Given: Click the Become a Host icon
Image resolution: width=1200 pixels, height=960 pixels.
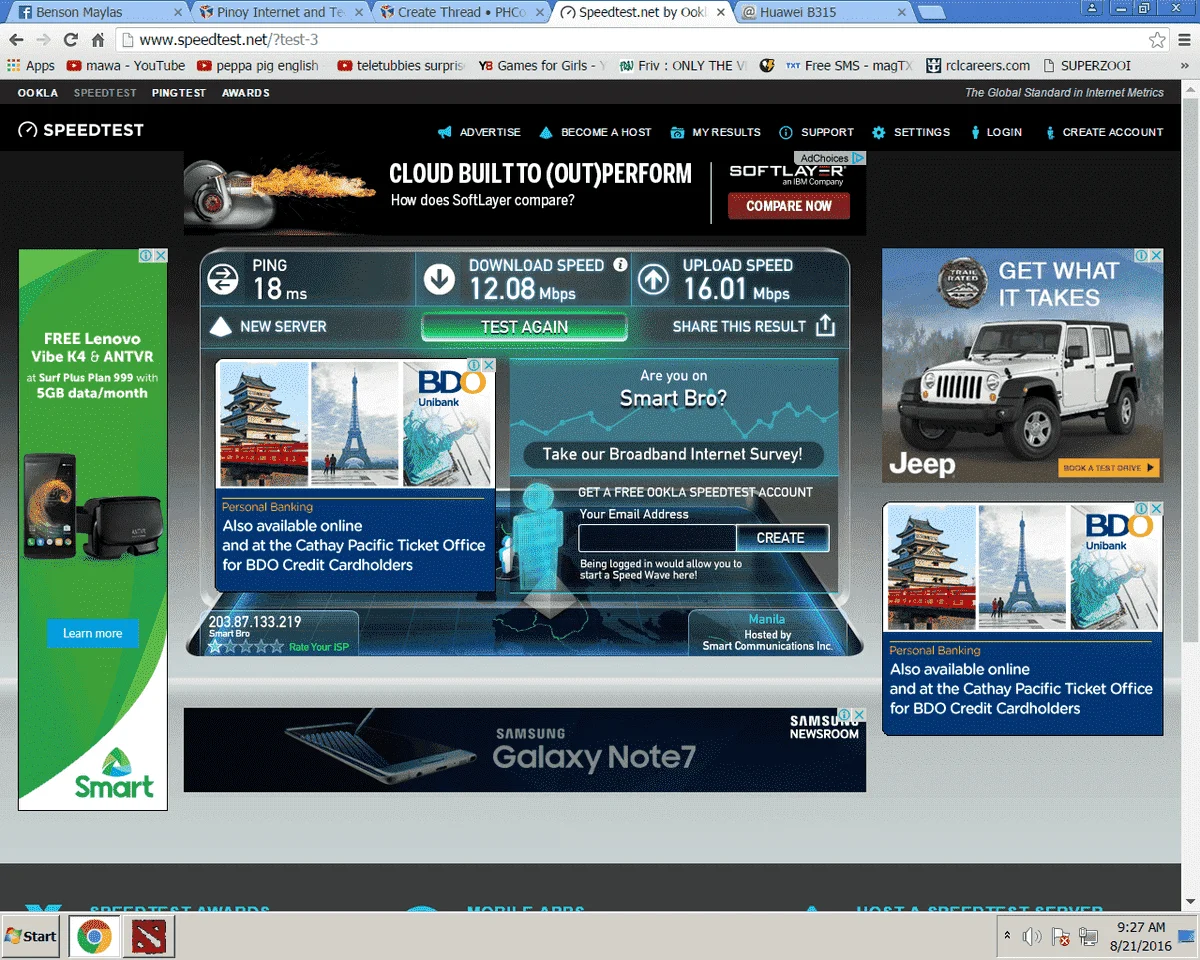Looking at the screenshot, I should point(546,132).
